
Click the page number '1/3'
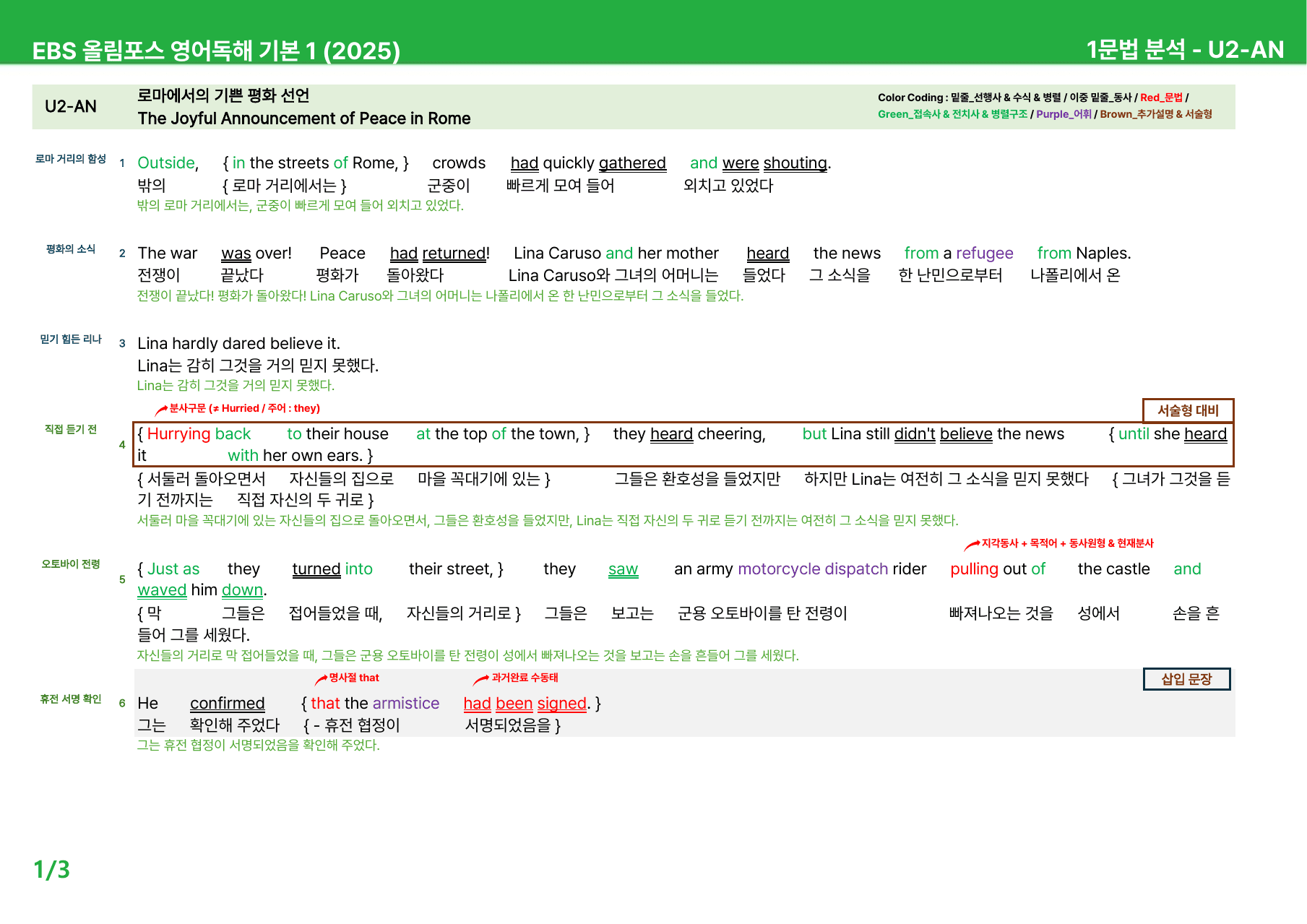(x=51, y=869)
